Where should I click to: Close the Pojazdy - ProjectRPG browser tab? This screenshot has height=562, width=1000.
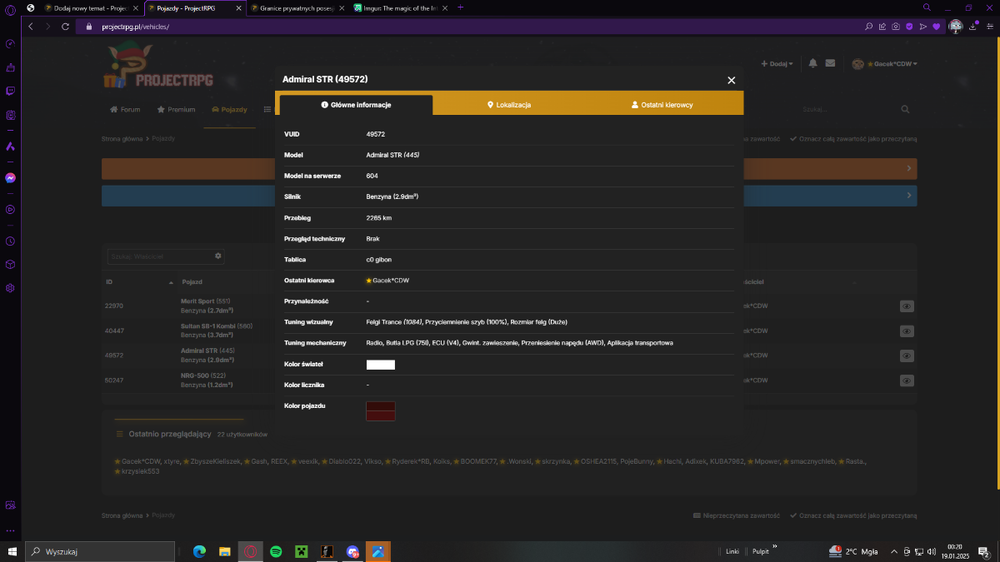(x=239, y=8)
